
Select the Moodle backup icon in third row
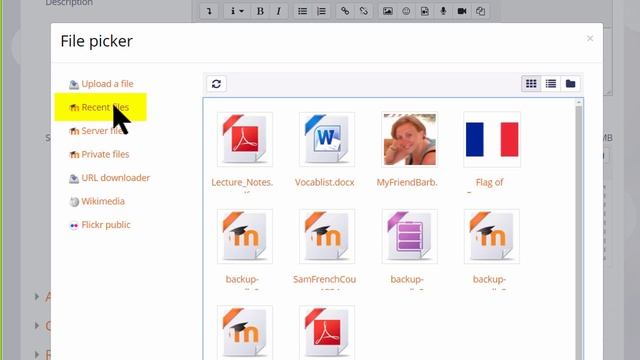click(245, 332)
